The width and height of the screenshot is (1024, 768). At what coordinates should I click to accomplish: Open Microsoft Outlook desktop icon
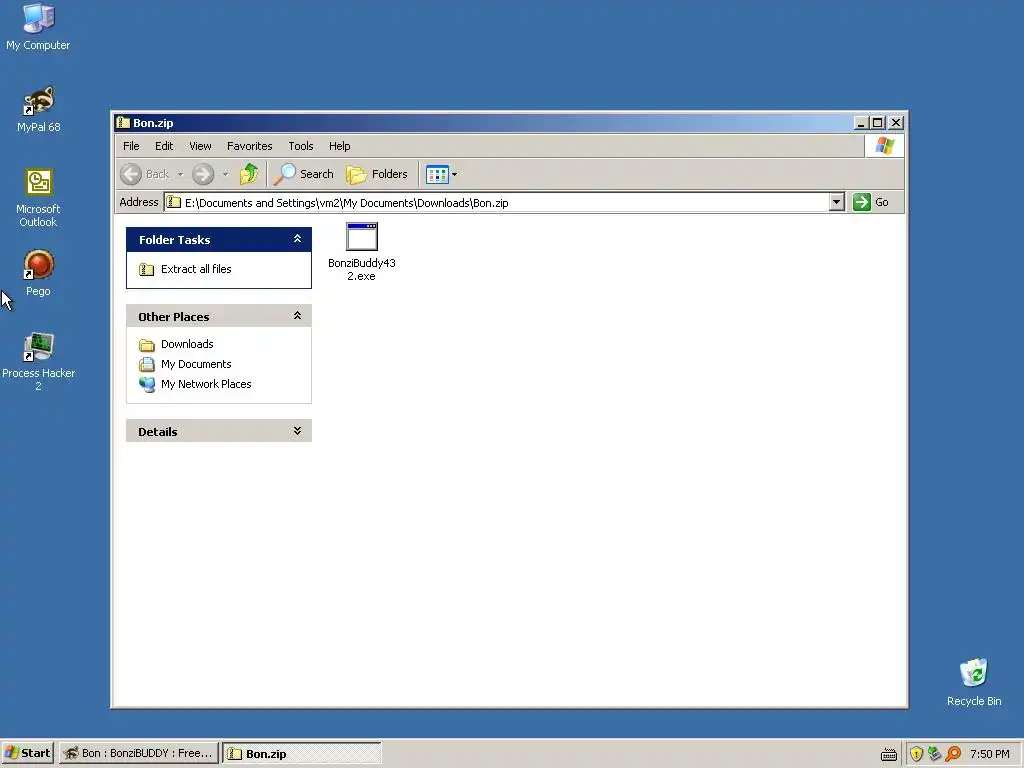(38, 198)
